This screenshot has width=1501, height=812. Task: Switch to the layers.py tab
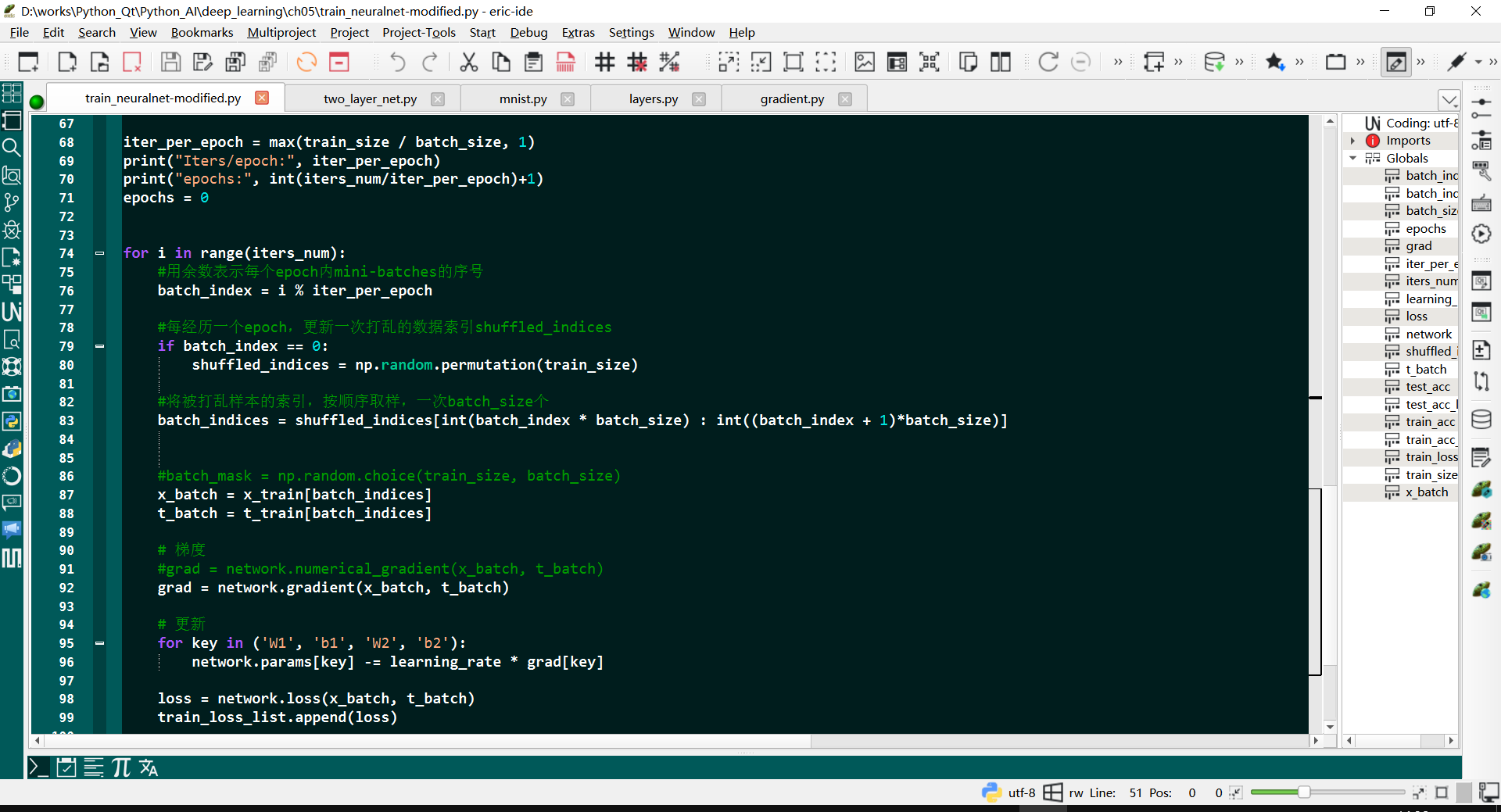click(654, 99)
